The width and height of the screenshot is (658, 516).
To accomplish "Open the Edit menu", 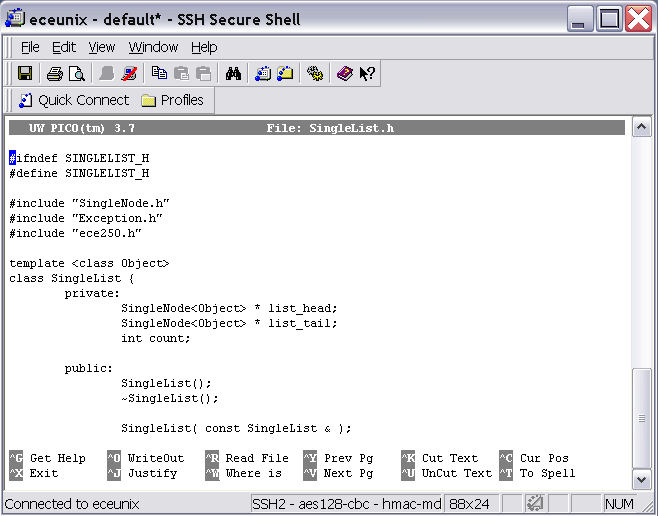I will (x=64, y=47).
